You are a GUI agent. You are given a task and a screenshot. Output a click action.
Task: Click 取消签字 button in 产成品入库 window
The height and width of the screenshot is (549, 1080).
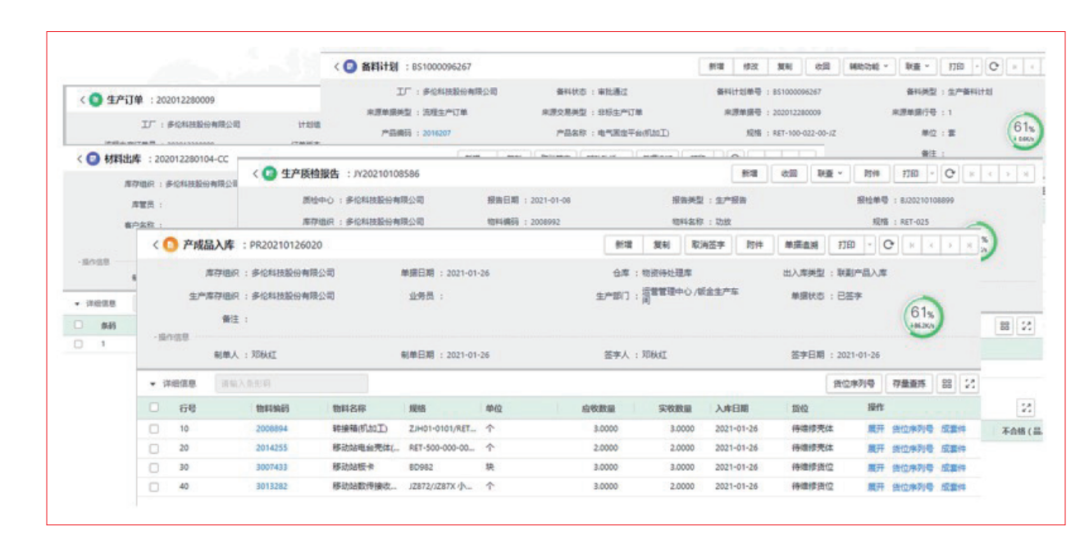point(708,245)
